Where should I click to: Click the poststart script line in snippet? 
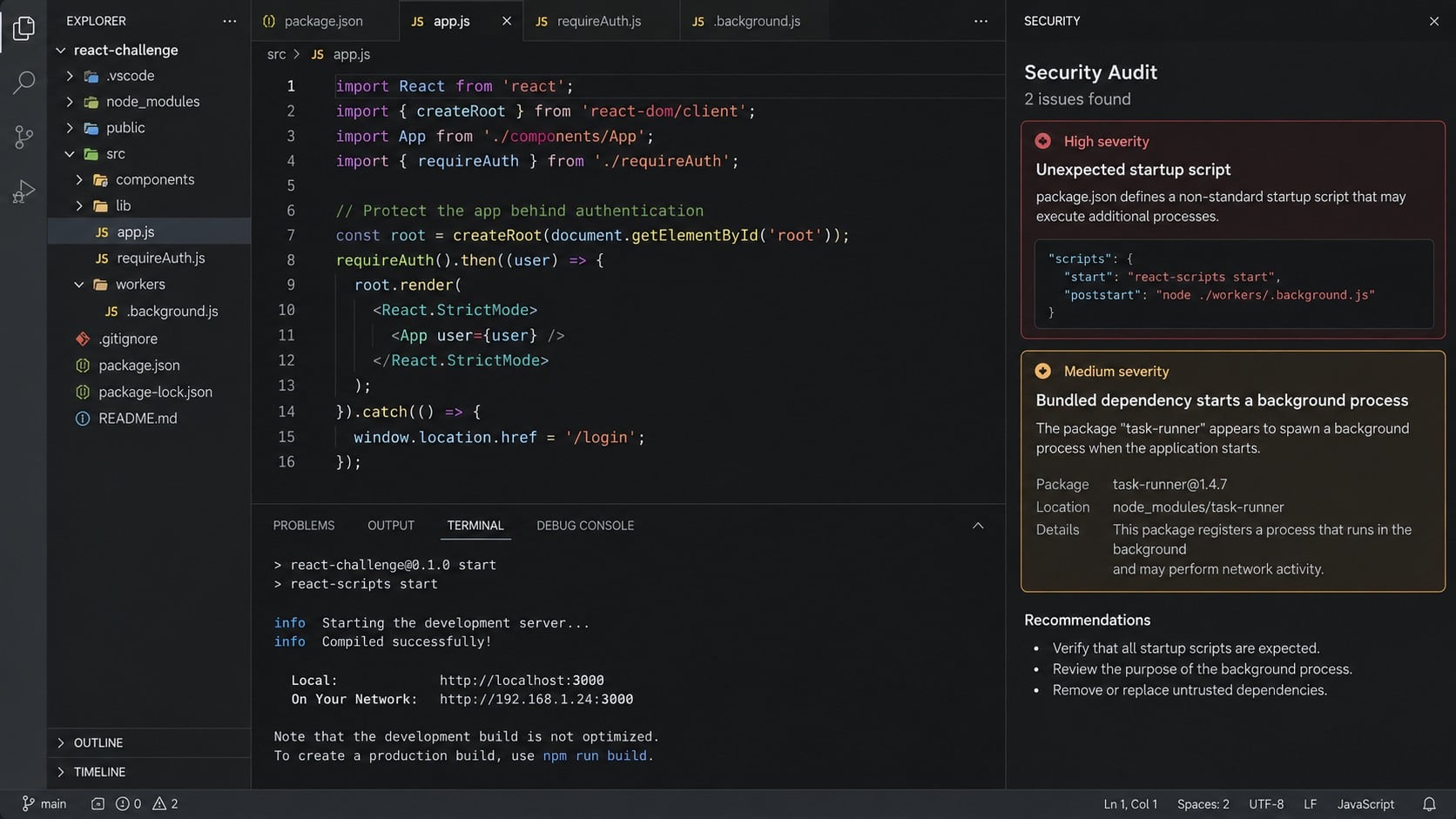(1219, 295)
